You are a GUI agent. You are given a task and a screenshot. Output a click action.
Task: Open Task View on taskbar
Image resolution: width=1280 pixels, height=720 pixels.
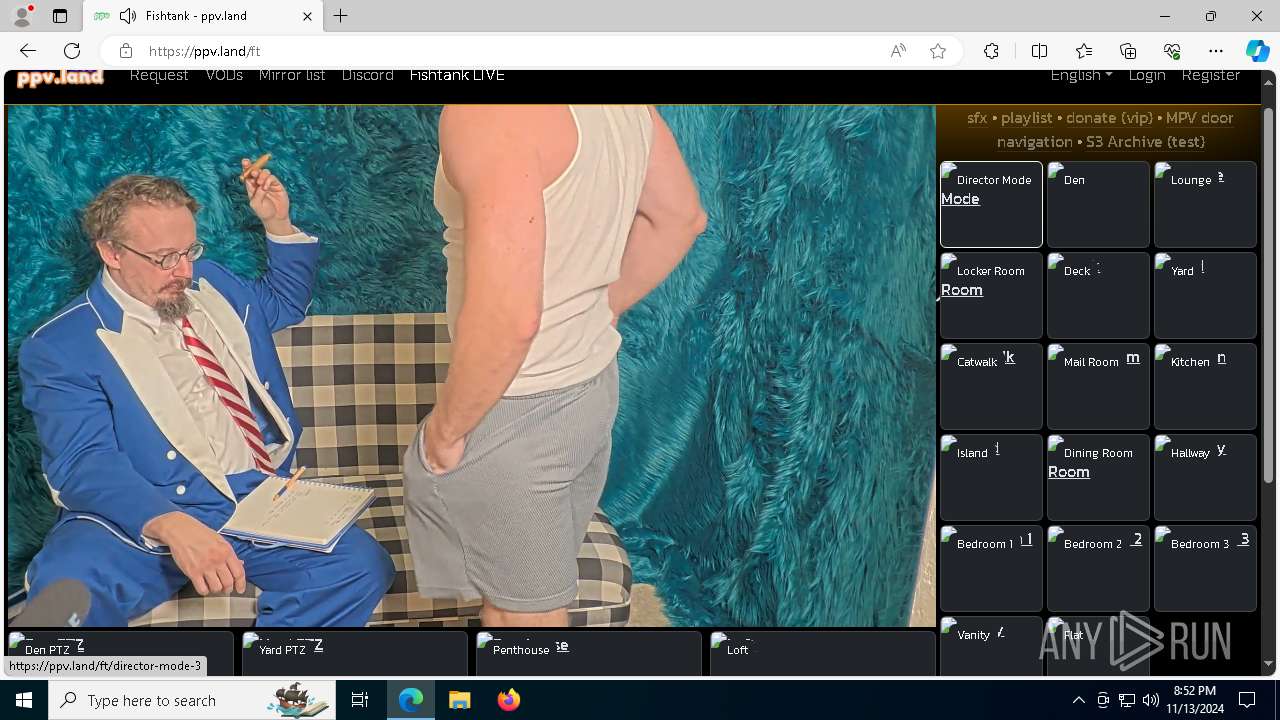360,700
